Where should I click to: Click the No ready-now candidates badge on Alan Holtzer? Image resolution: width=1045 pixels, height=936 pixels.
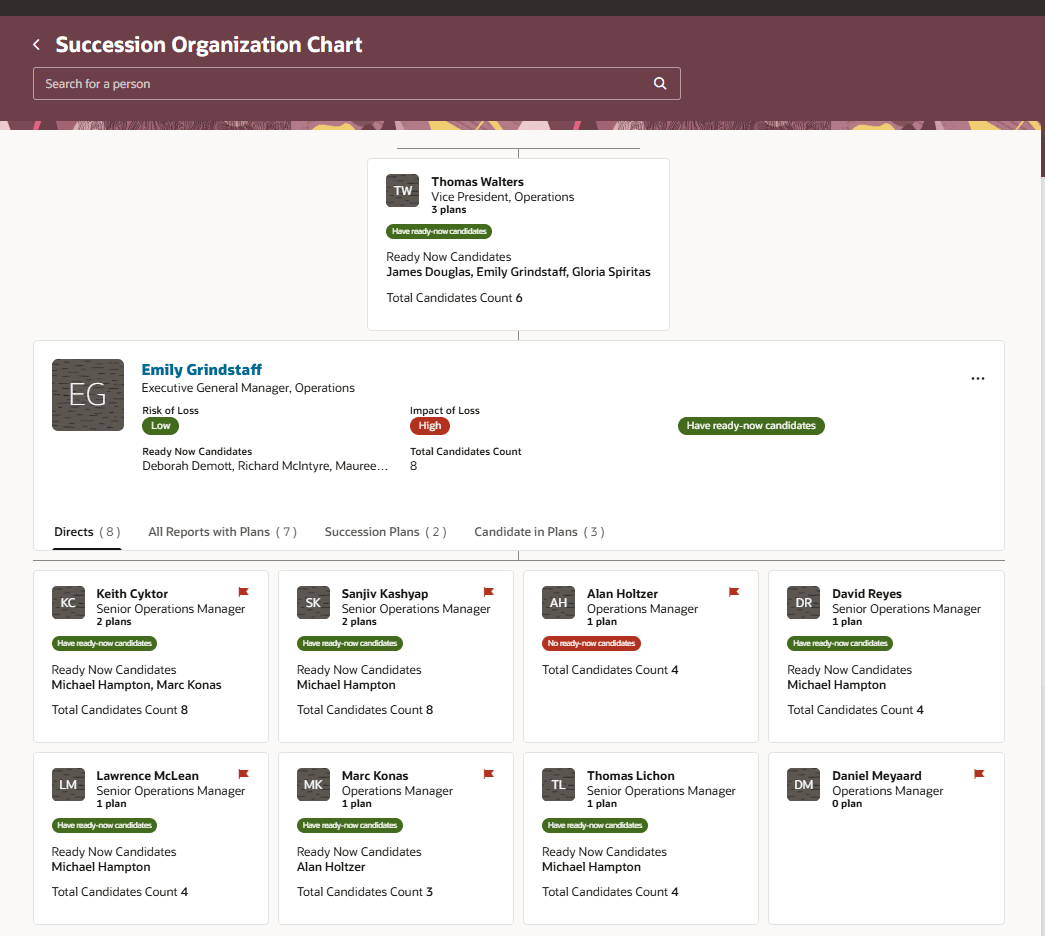[591, 643]
